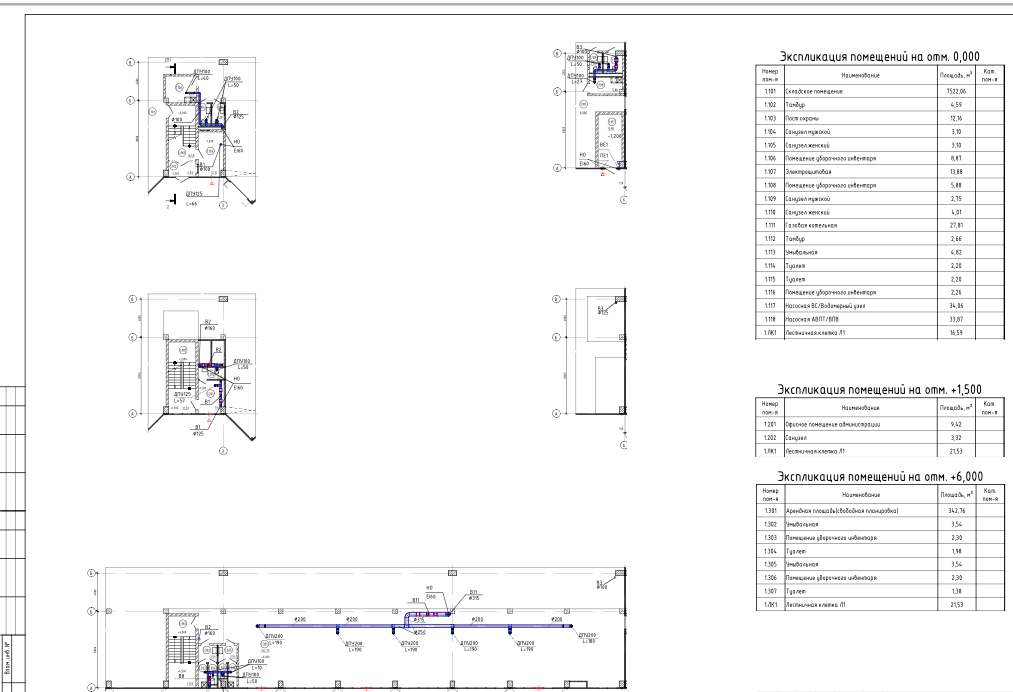Screen dimensions: 1013x692
Task: Click room number cell "1.202"
Action: click(770, 438)
